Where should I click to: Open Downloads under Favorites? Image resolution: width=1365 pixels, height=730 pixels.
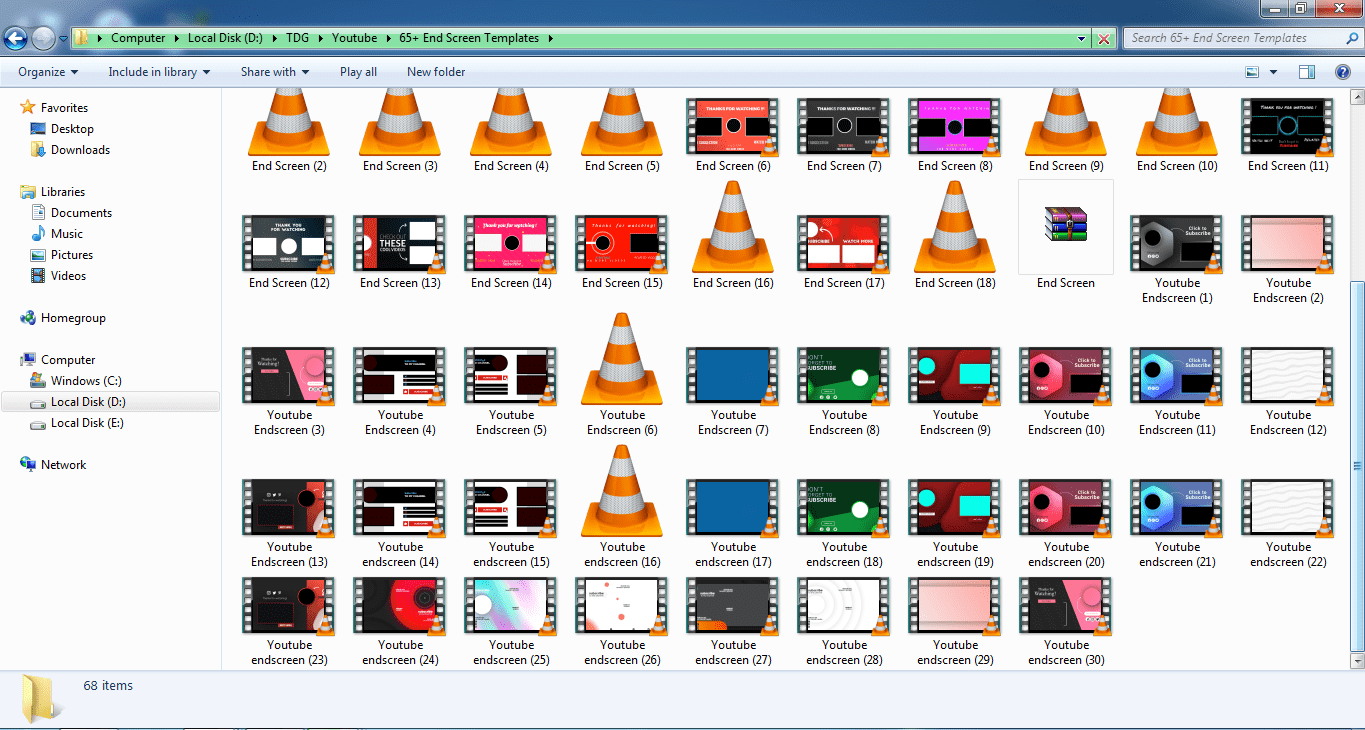coord(80,150)
